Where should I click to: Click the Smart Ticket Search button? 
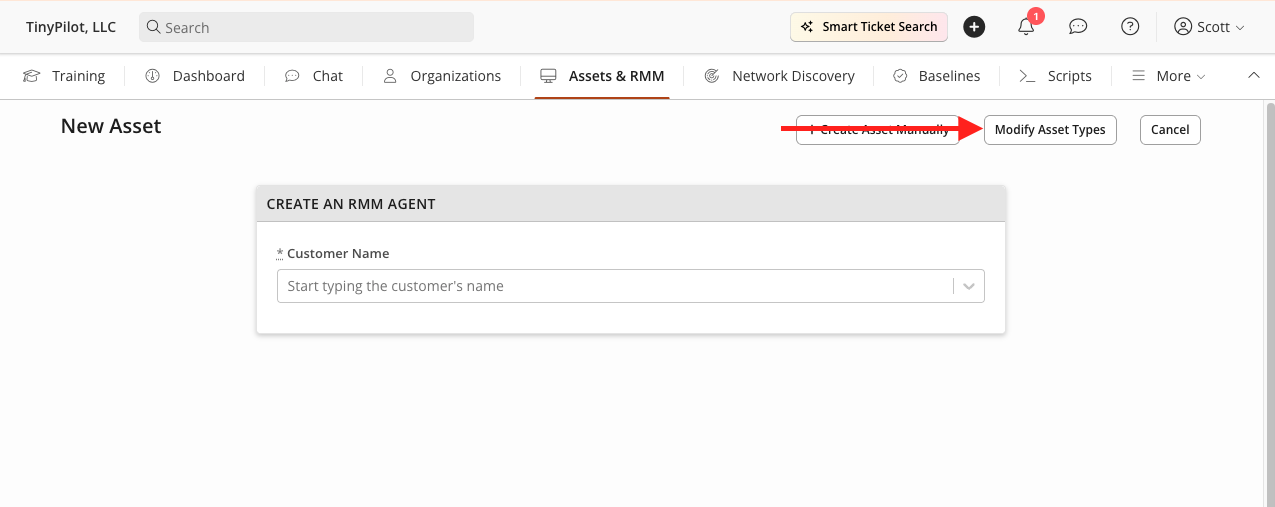point(869,27)
